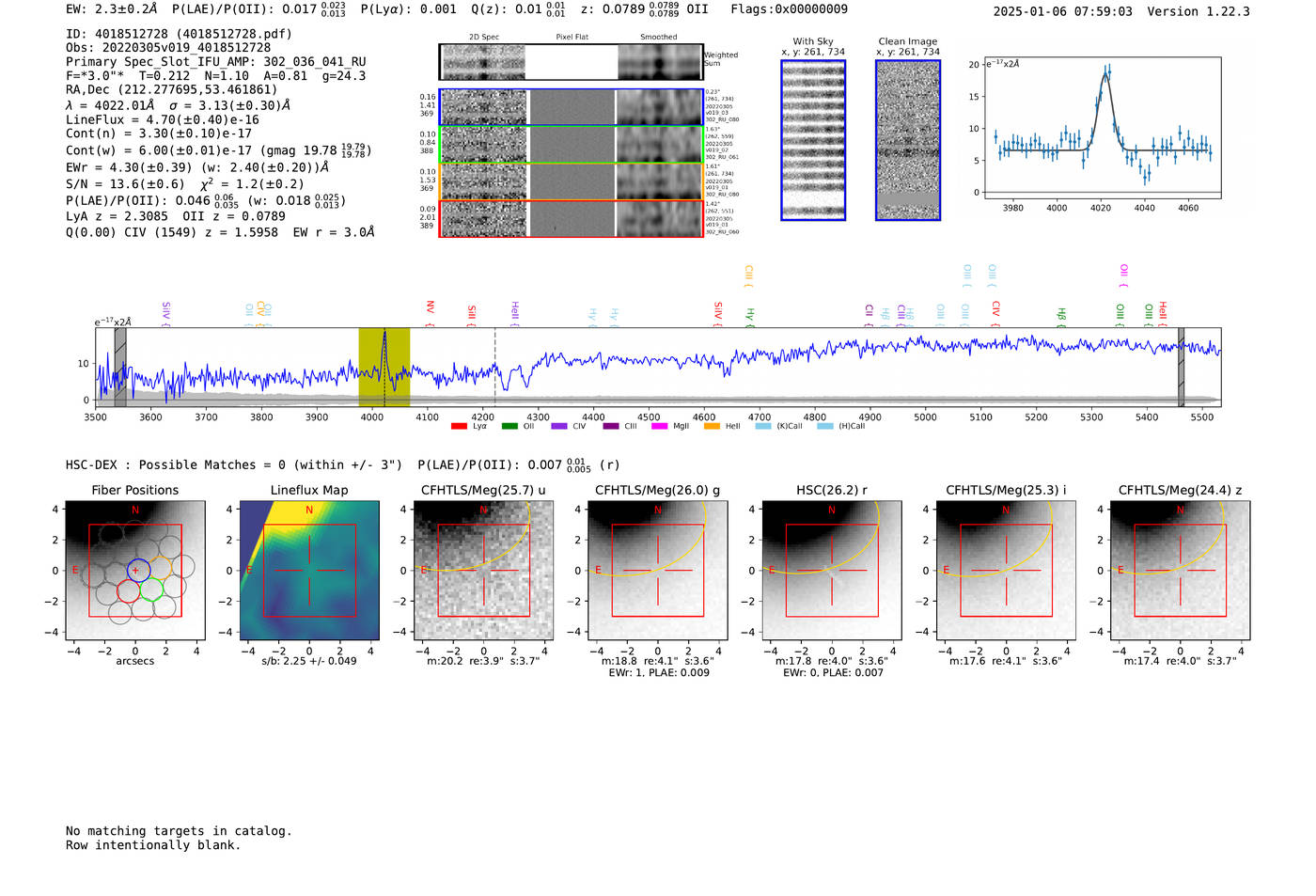1316x896 pixels.
Task: Click the dark purple CIII legend swatch
Action: [611, 426]
